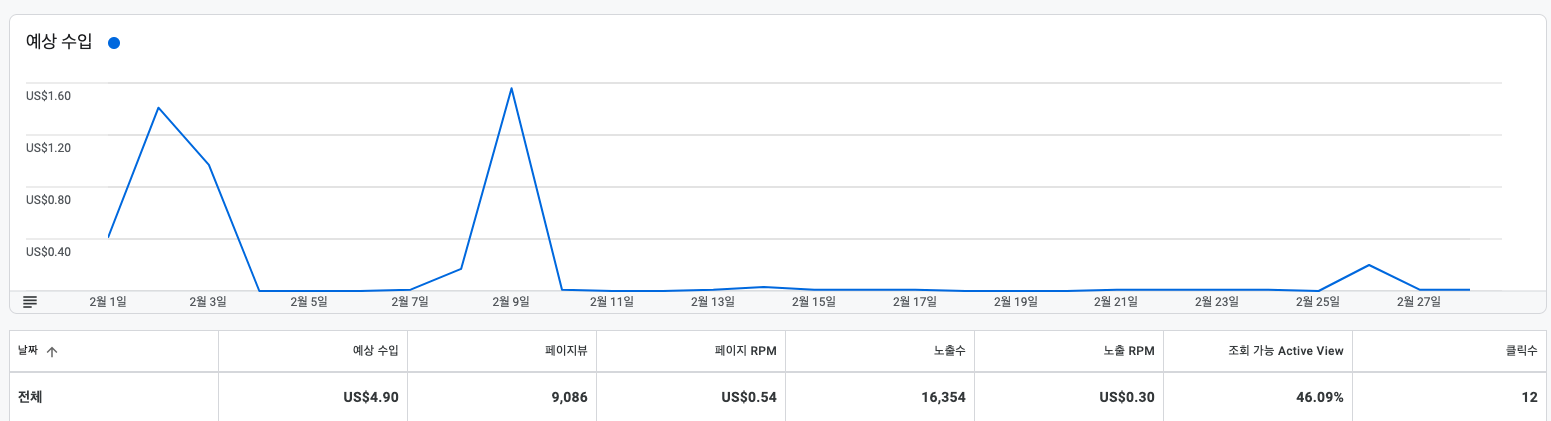Click impressions value 16,354
Image resolution: width=1551 pixels, height=421 pixels.
click(x=943, y=397)
